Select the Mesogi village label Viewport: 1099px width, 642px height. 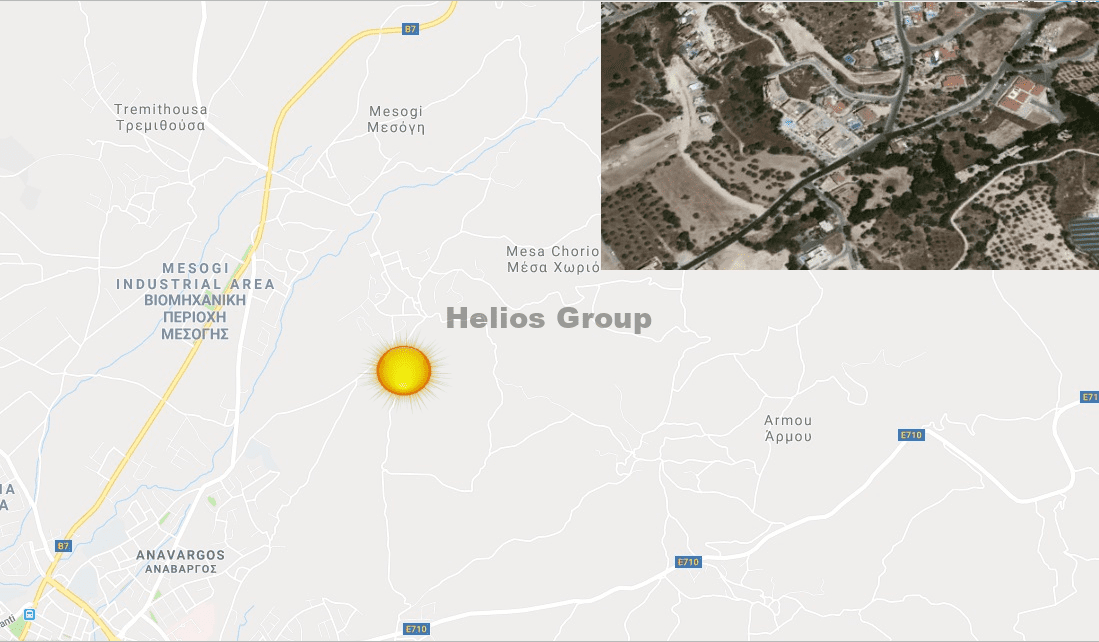396,119
